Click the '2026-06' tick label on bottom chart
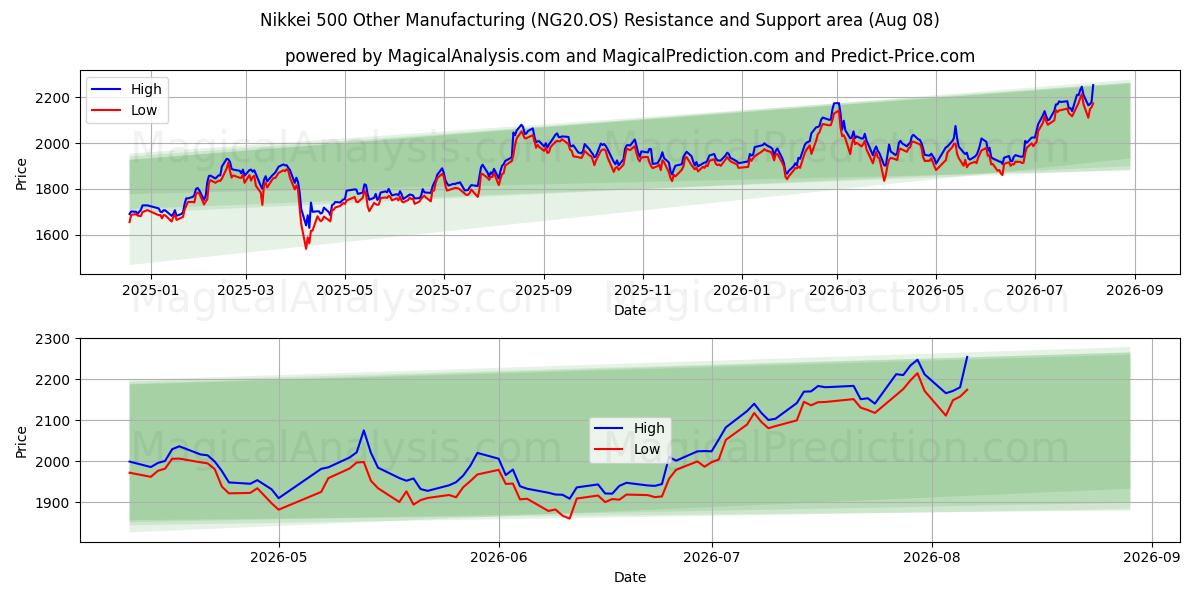The width and height of the screenshot is (1200, 600). 499,558
